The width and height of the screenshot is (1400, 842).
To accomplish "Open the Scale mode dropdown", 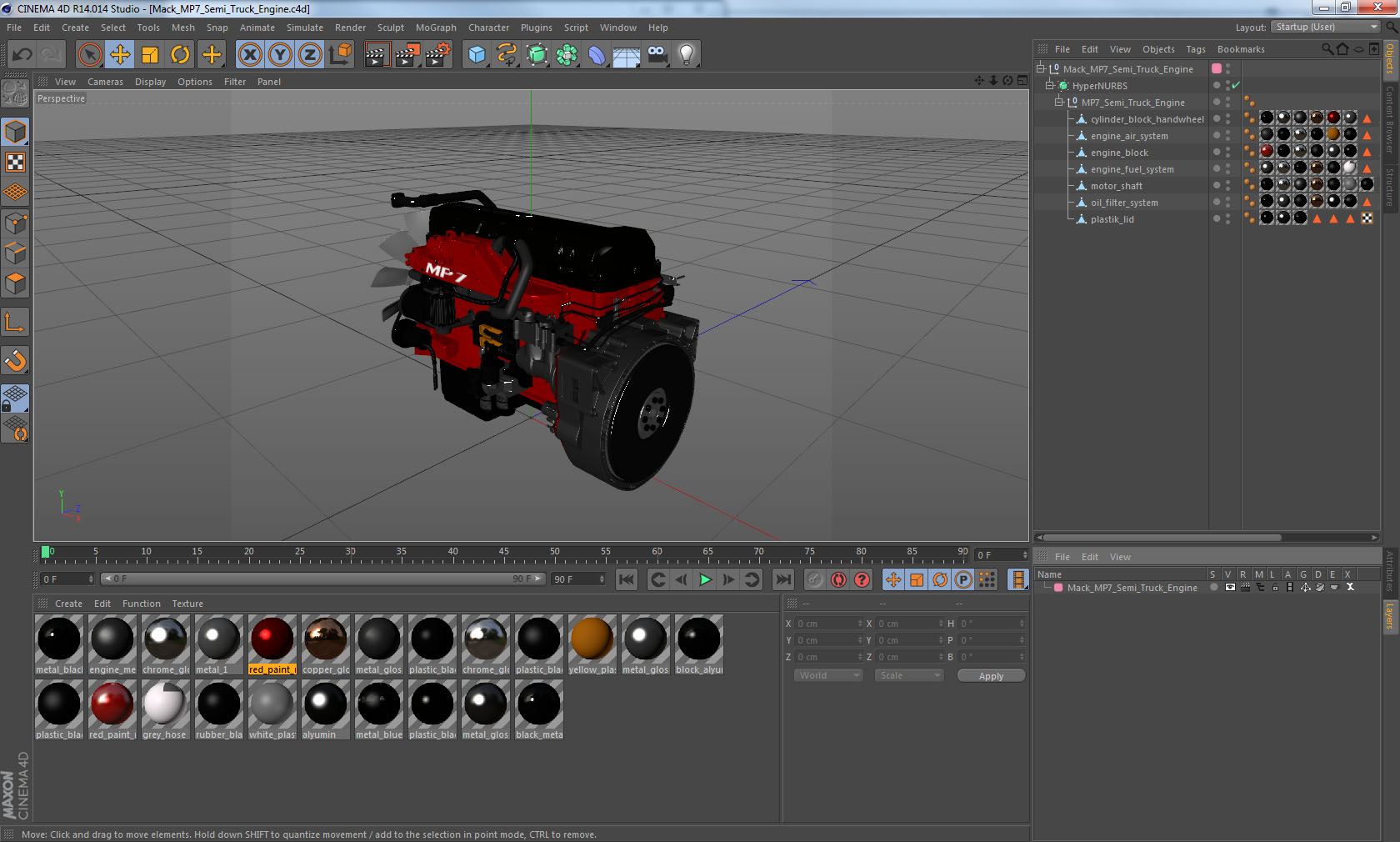I will point(909,675).
